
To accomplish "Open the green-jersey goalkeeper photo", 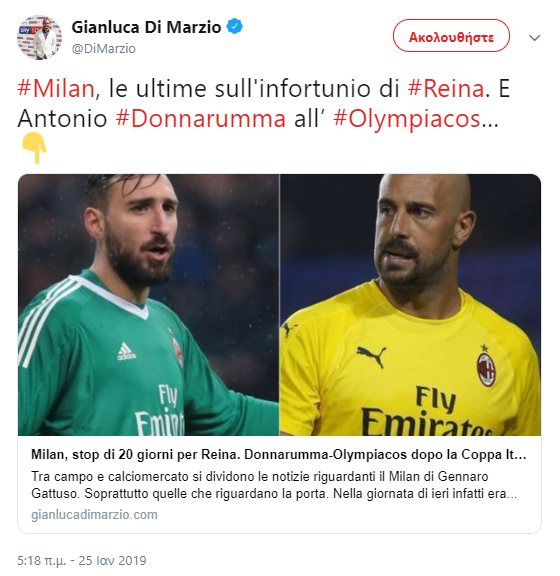I will [148, 305].
